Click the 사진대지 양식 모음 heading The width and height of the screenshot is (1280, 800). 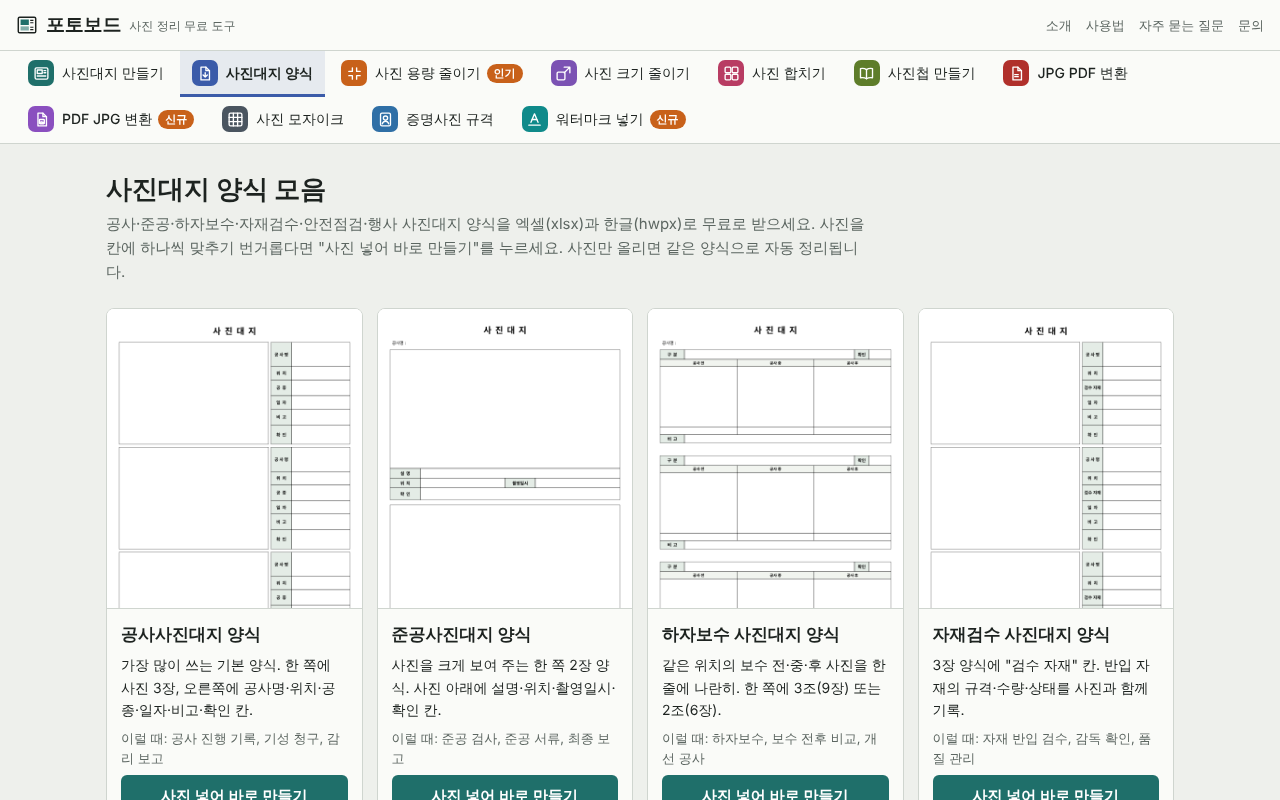(216, 190)
